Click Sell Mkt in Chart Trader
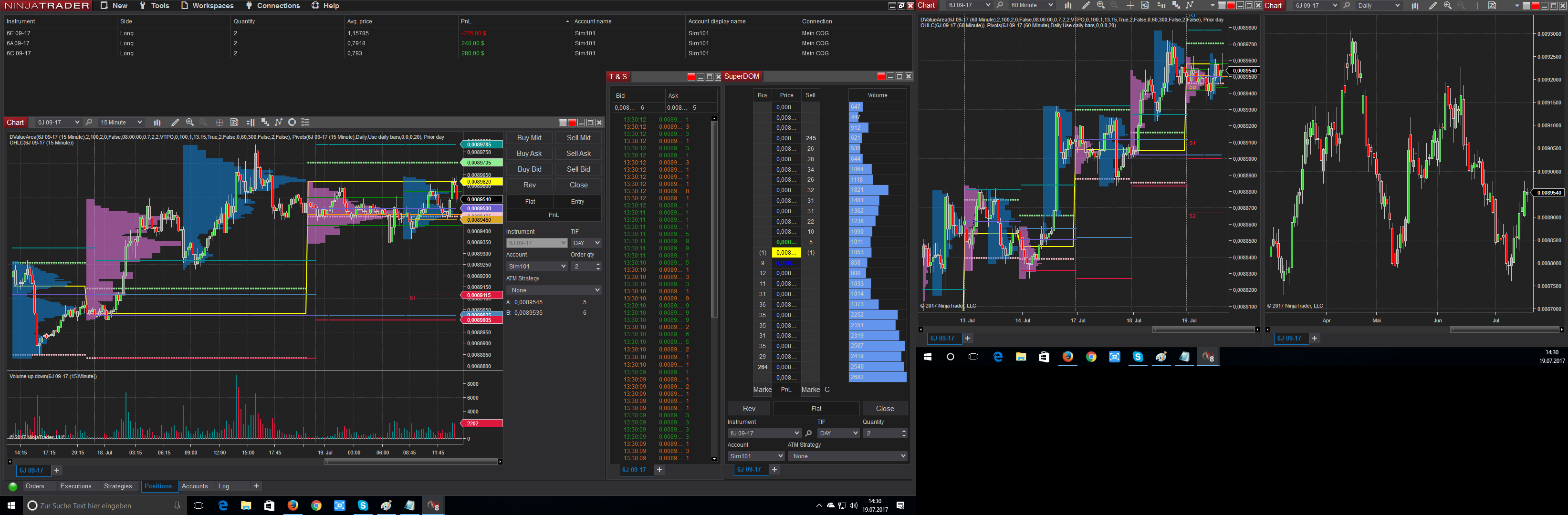 click(x=578, y=138)
